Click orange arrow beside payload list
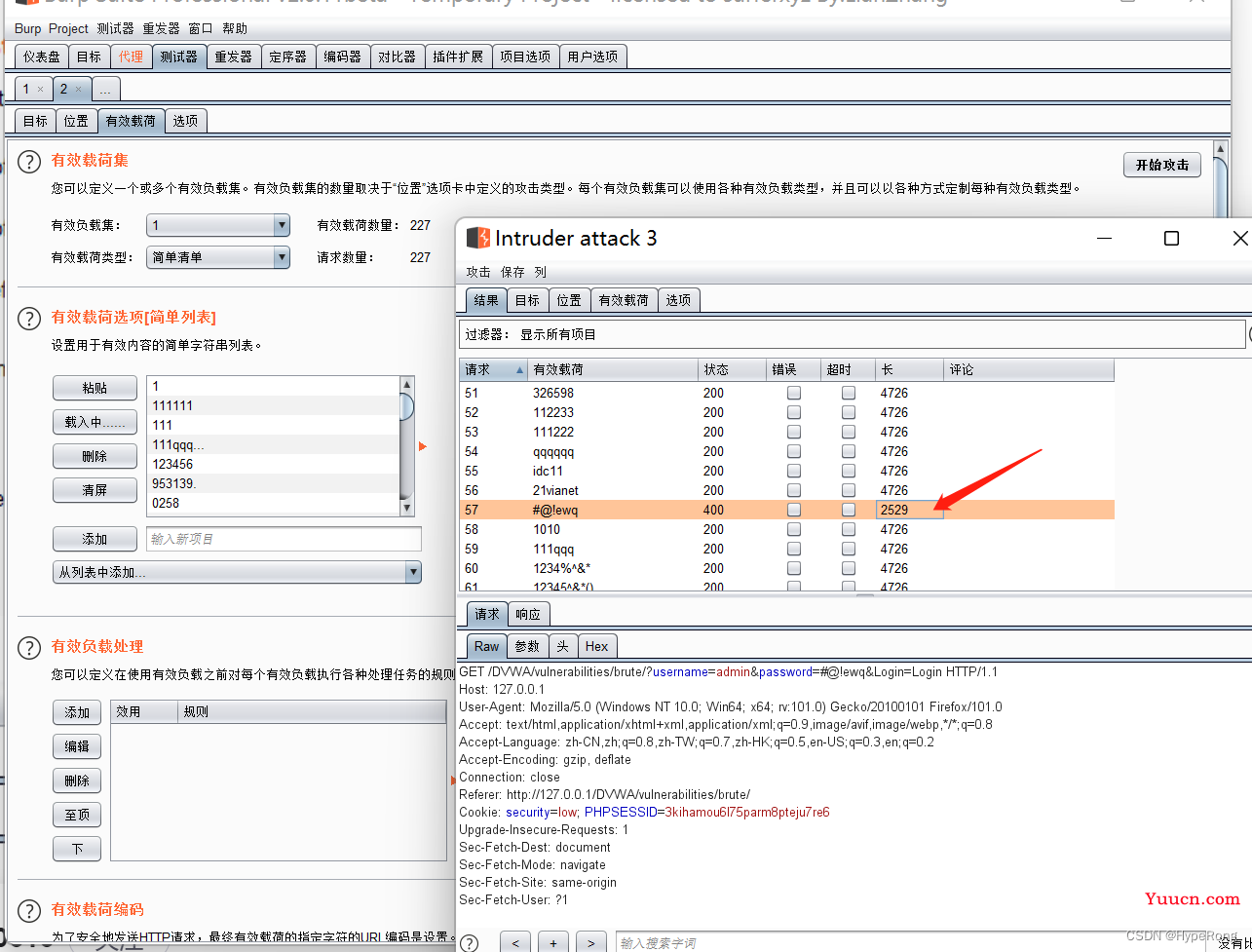Image resolution: width=1252 pixels, height=952 pixels. coord(423,446)
